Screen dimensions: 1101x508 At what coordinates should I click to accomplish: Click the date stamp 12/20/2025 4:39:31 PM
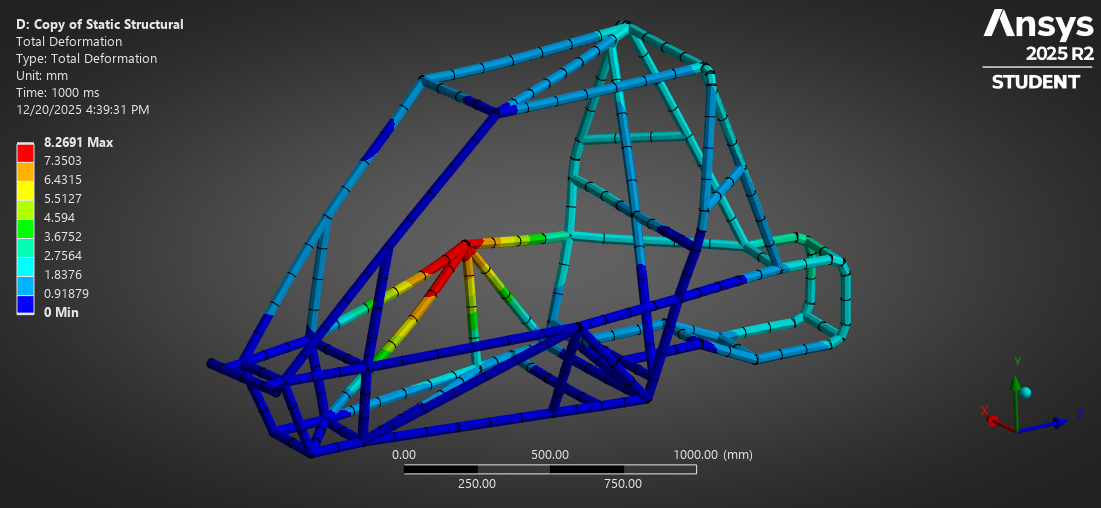pyautogui.click(x=82, y=110)
